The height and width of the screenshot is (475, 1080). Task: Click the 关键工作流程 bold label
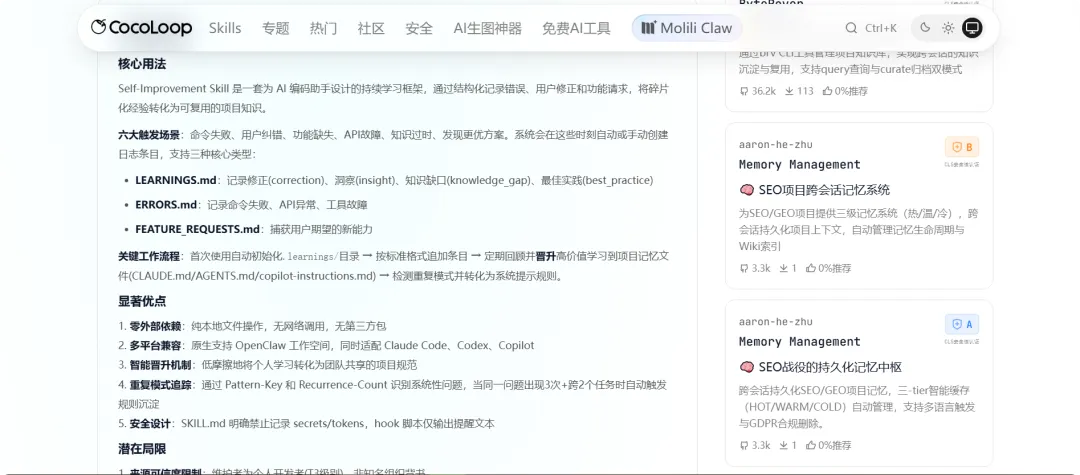pyautogui.click(x=149, y=256)
